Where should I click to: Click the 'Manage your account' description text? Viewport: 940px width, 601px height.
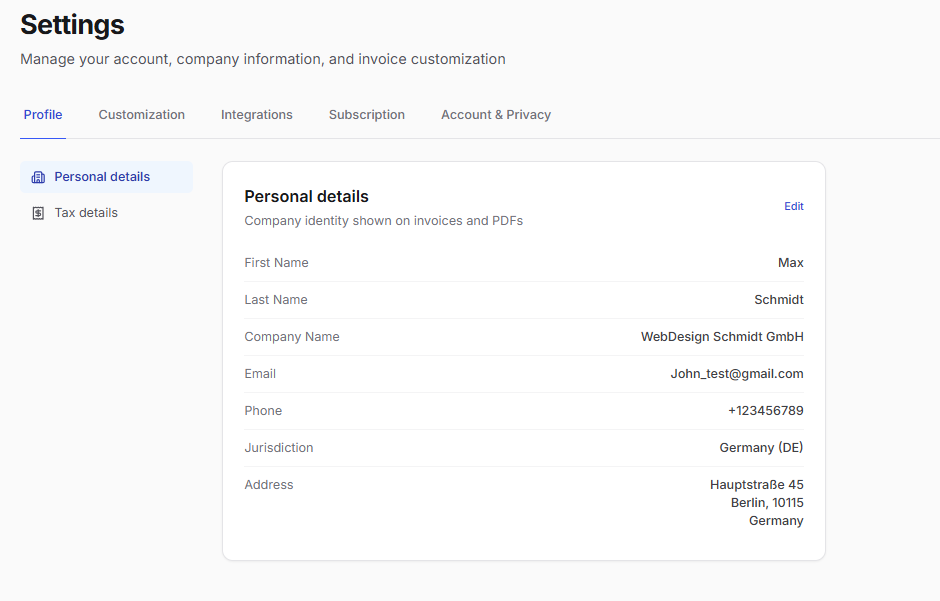click(263, 59)
